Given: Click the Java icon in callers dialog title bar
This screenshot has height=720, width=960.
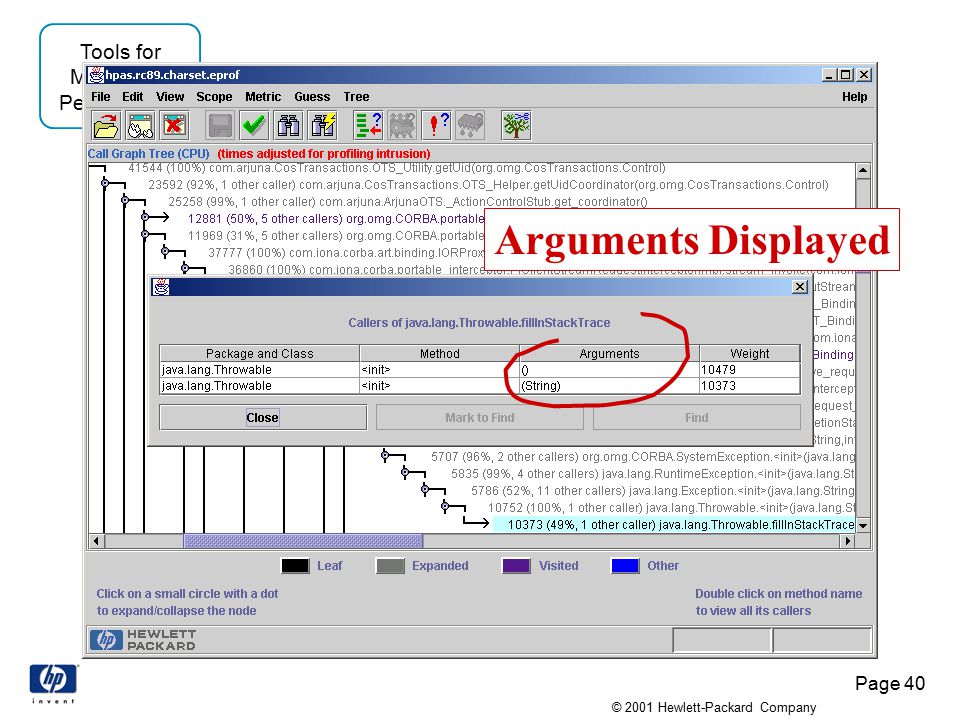Looking at the screenshot, I should point(161,287).
